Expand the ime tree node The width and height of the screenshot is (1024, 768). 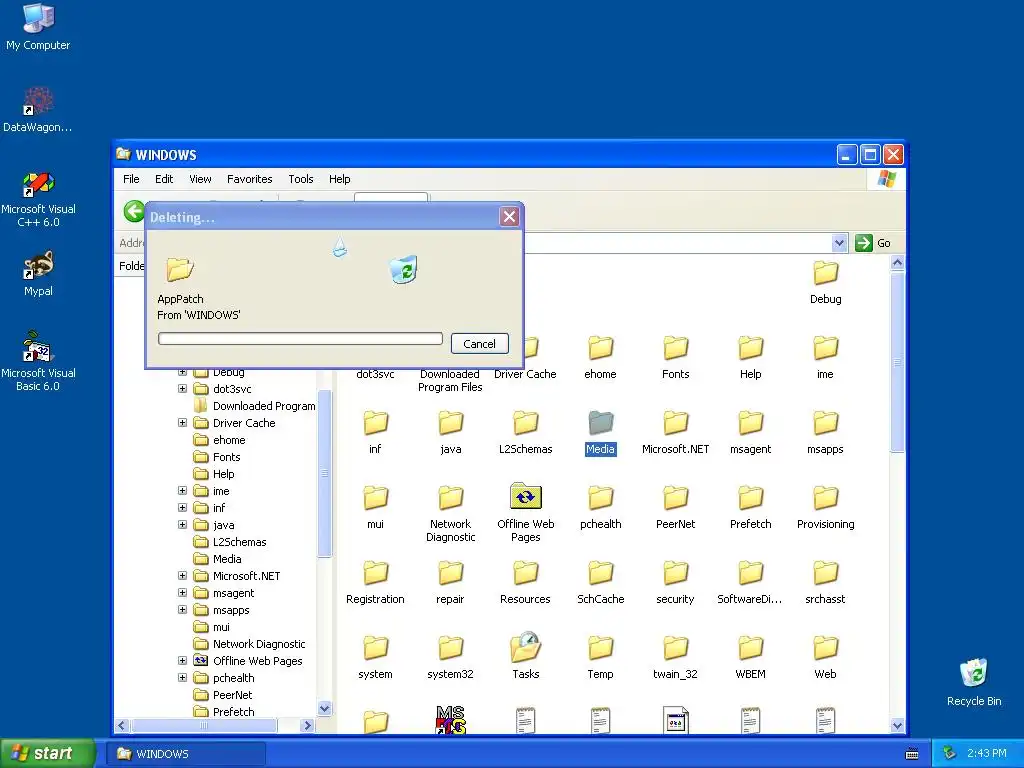[183, 490]
